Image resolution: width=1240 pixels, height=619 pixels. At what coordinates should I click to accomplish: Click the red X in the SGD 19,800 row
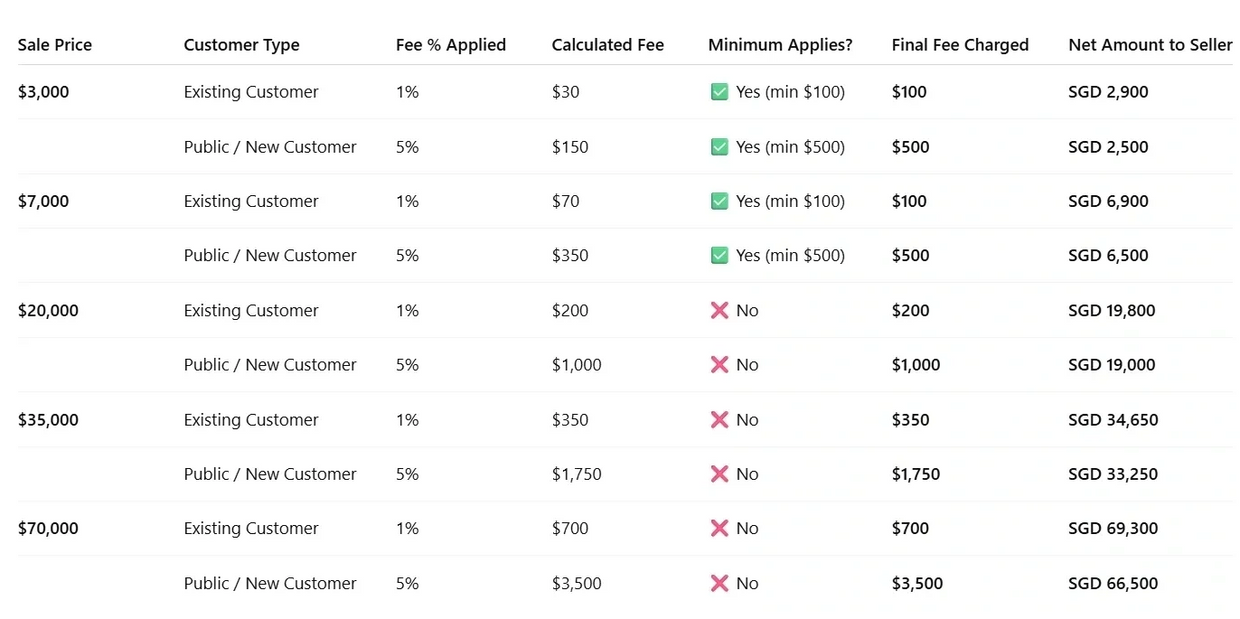pyautogui.click(x=719, y=311)
